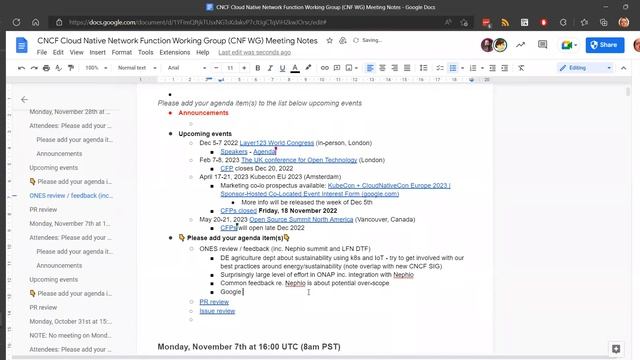Collapse the toolbar with up chevron
This screenshot has width=640, height=360.
click(623, 68)
